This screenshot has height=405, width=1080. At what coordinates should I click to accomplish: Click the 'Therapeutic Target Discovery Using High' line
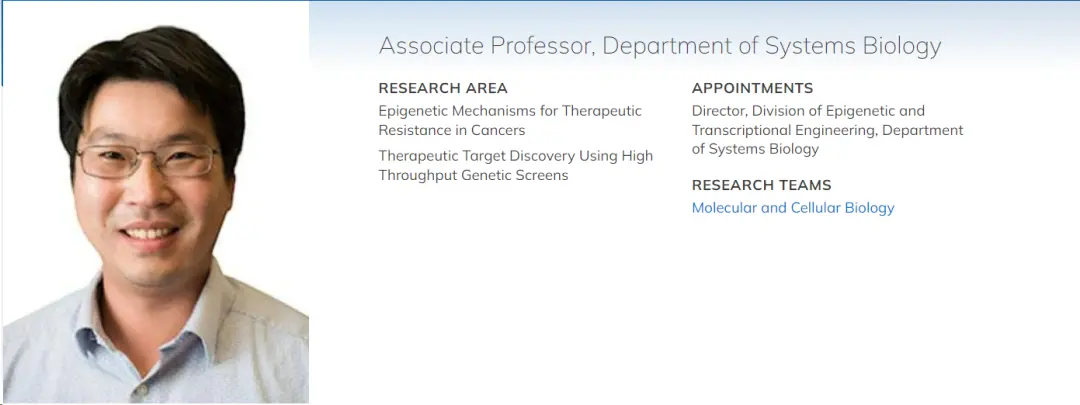515,156
